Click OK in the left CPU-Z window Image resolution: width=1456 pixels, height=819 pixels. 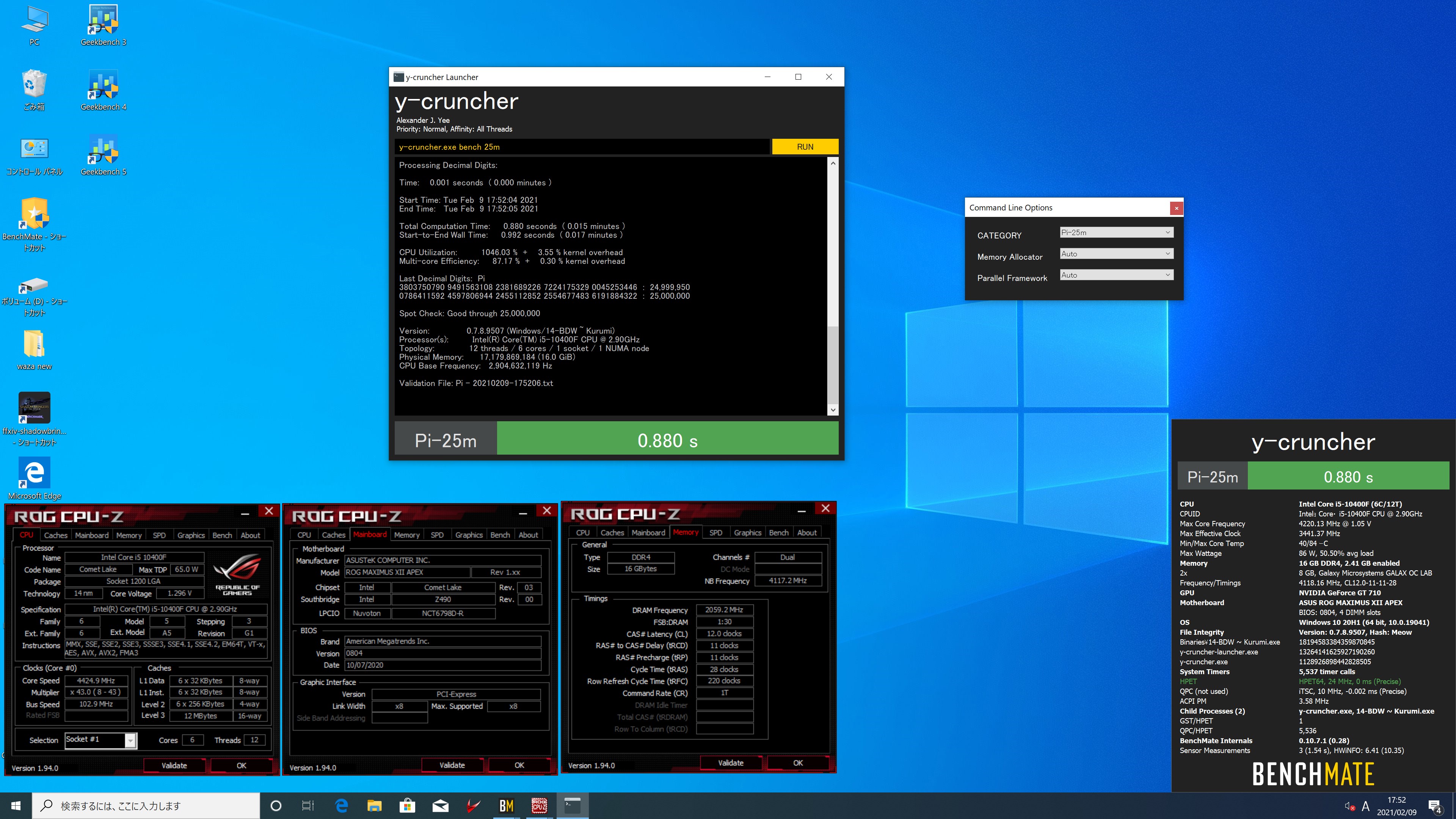242,765
